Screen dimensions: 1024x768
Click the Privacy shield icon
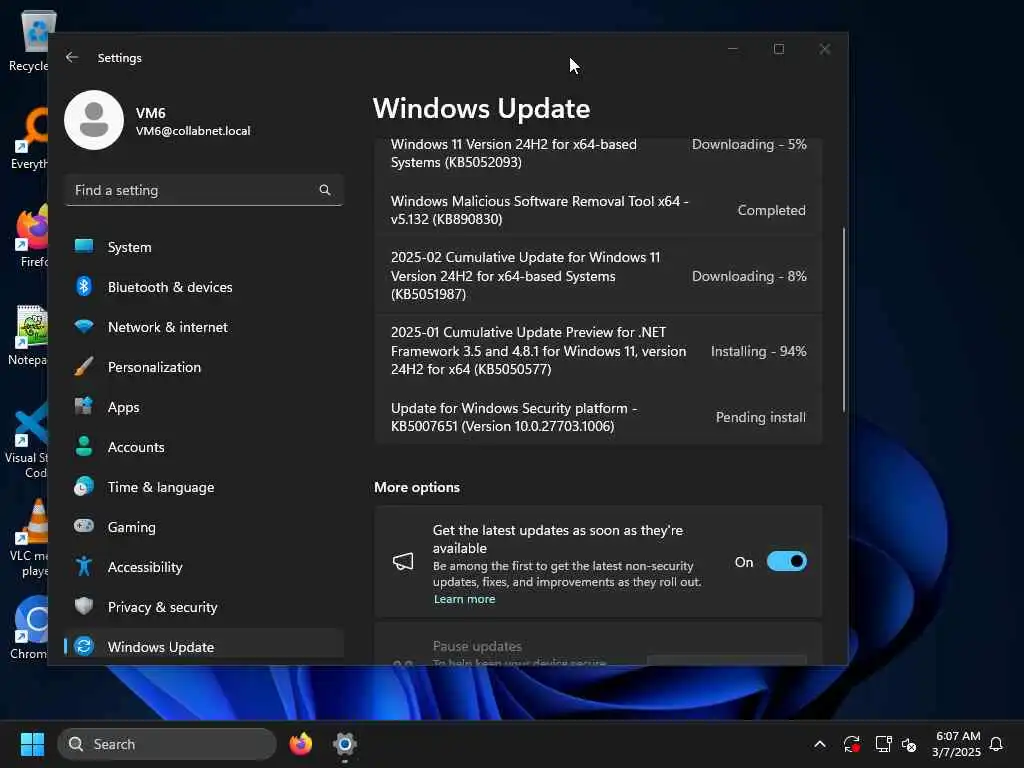point(84,606)
